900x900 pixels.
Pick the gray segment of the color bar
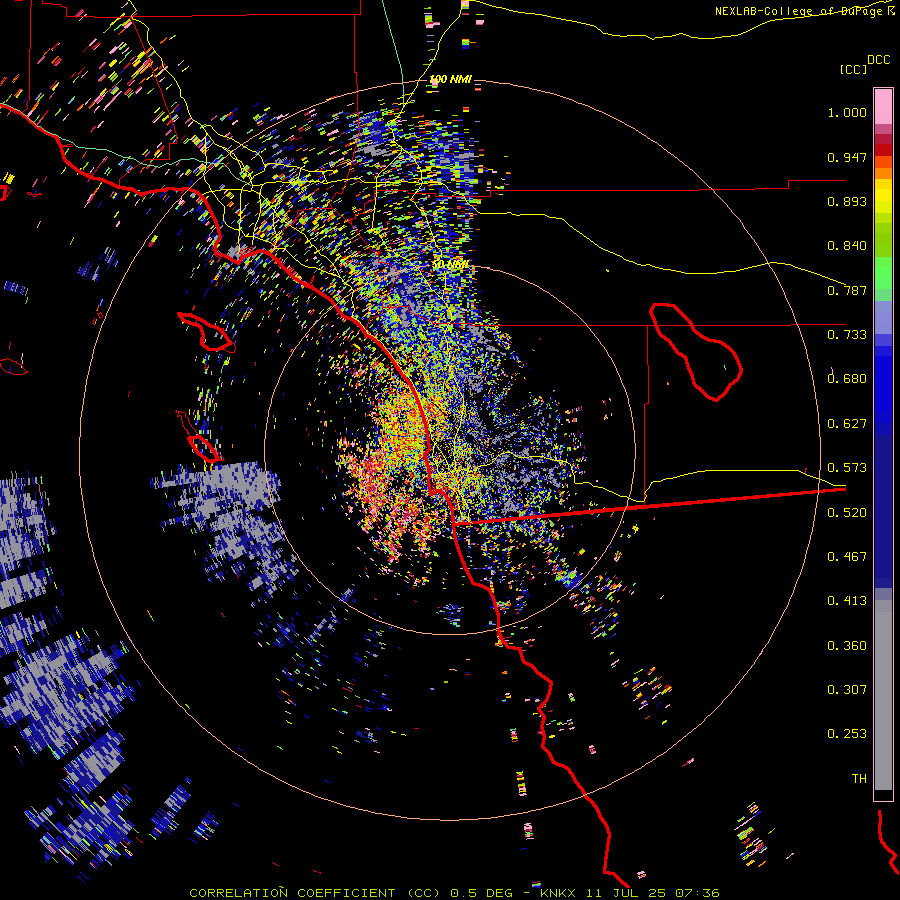[883, 695]
